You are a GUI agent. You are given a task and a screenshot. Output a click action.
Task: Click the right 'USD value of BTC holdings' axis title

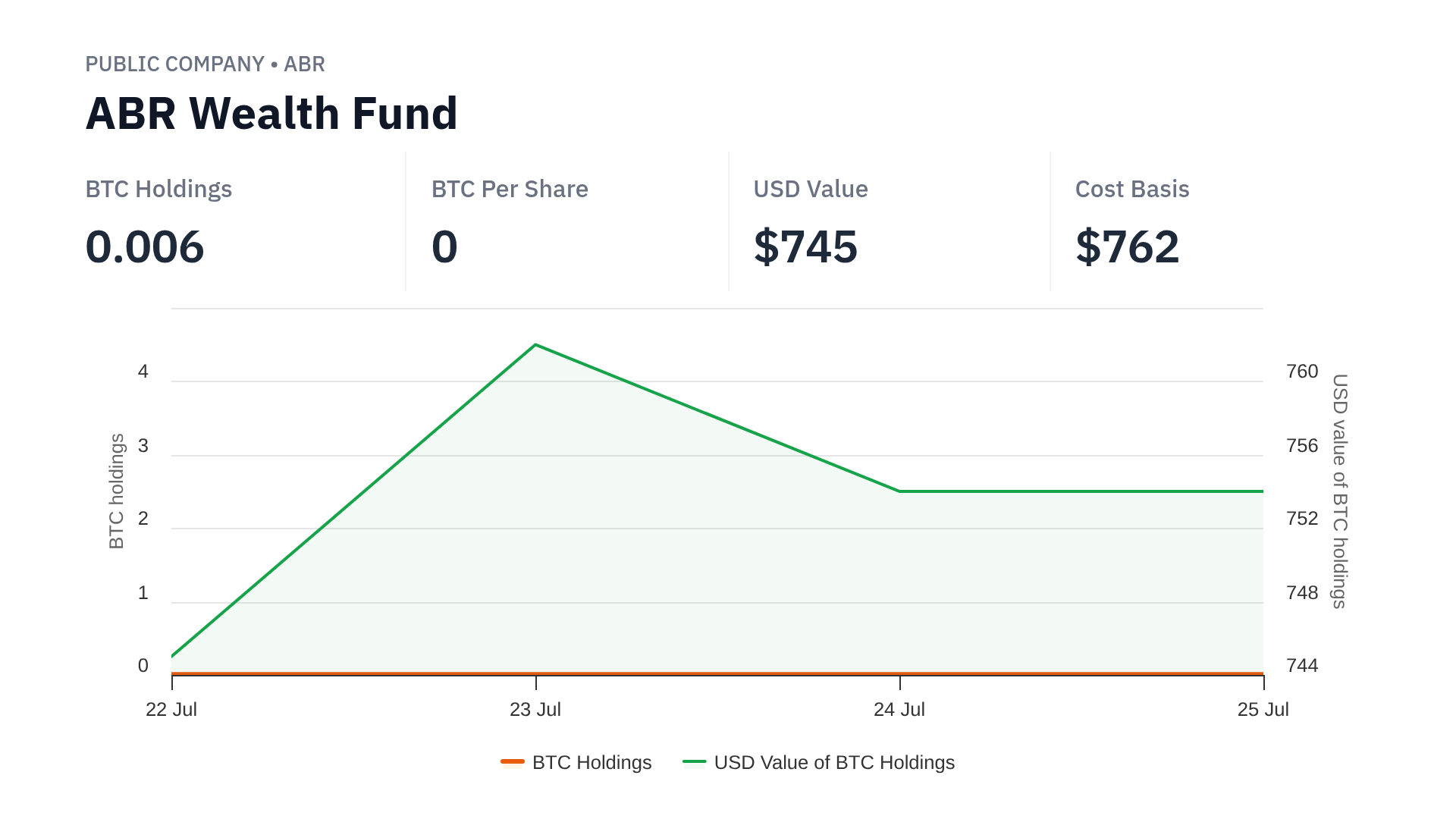coord(1340,491)
